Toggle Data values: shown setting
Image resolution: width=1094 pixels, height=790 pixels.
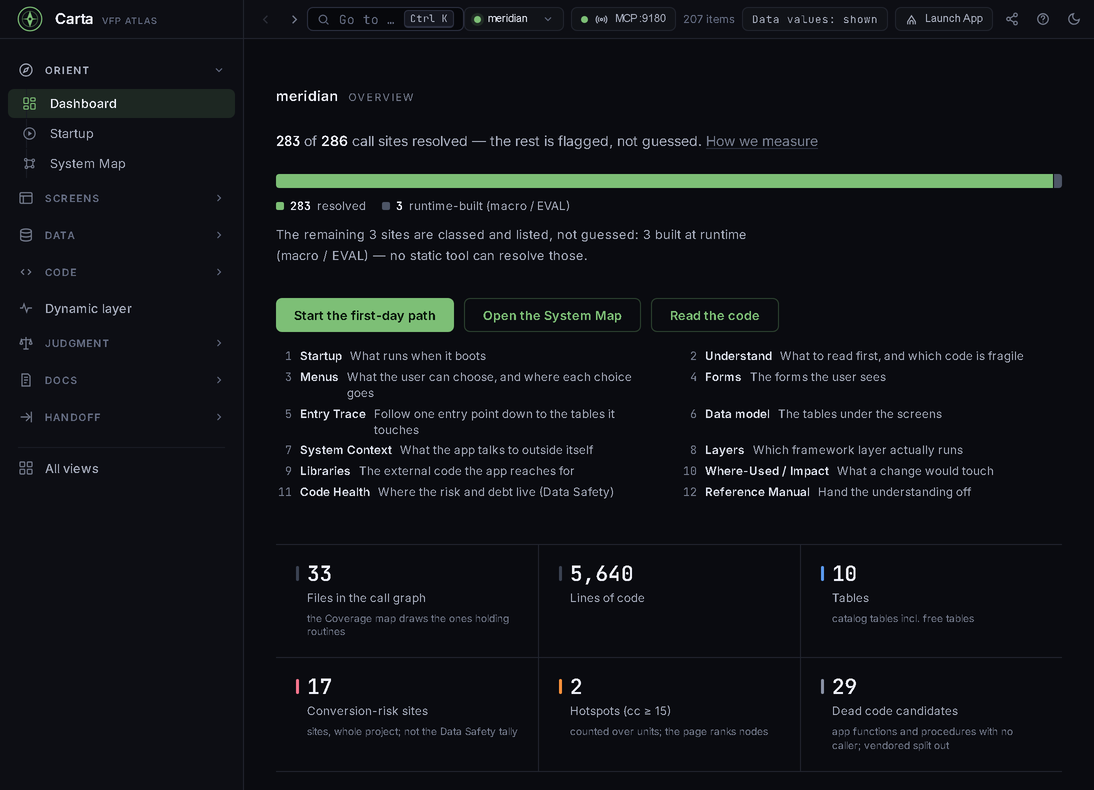coord(814,19)
